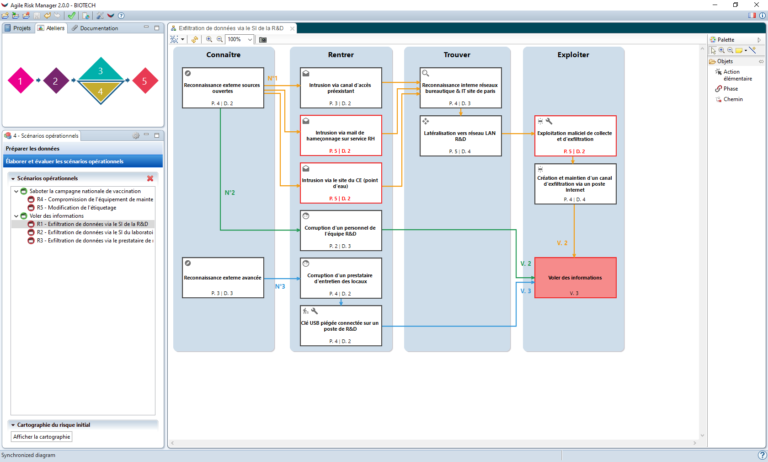768x462 pixels.
Task: Collapse the Palette panel arrow
Action: [x=759, y=40]
